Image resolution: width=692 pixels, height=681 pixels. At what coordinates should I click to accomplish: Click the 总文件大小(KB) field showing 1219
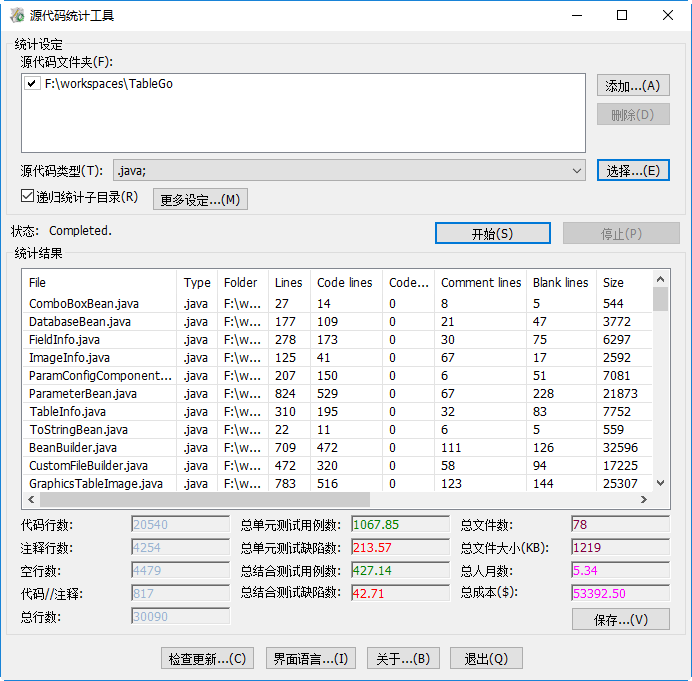[621, 547]
